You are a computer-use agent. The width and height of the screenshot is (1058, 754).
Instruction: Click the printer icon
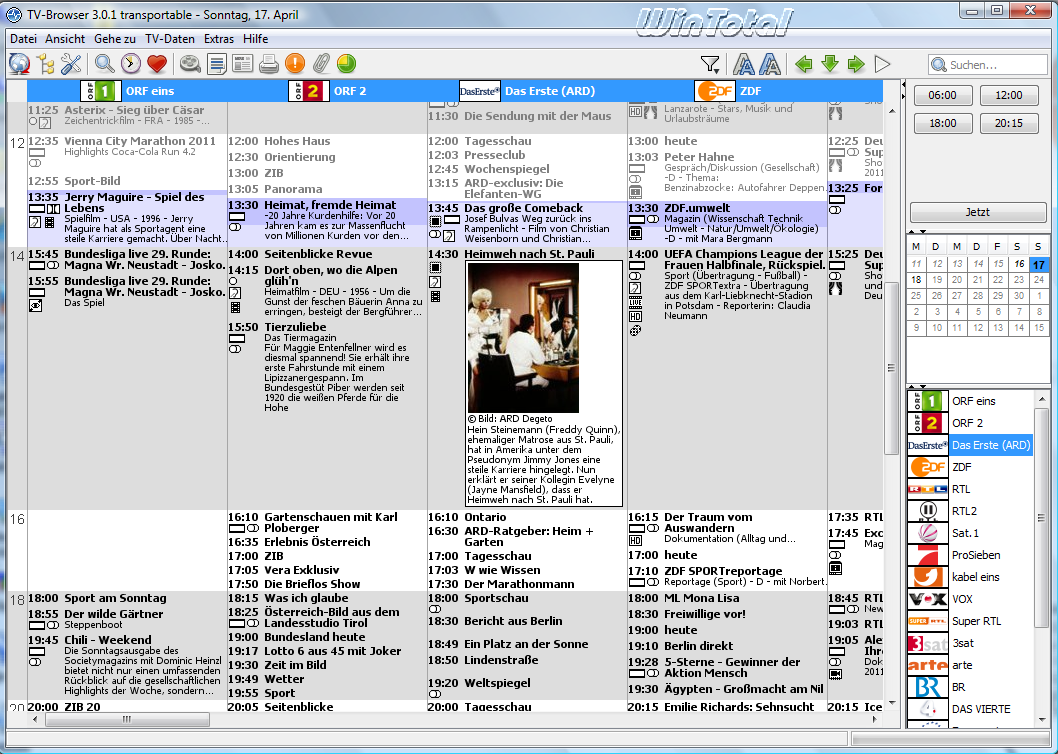[x=269, y=64]
